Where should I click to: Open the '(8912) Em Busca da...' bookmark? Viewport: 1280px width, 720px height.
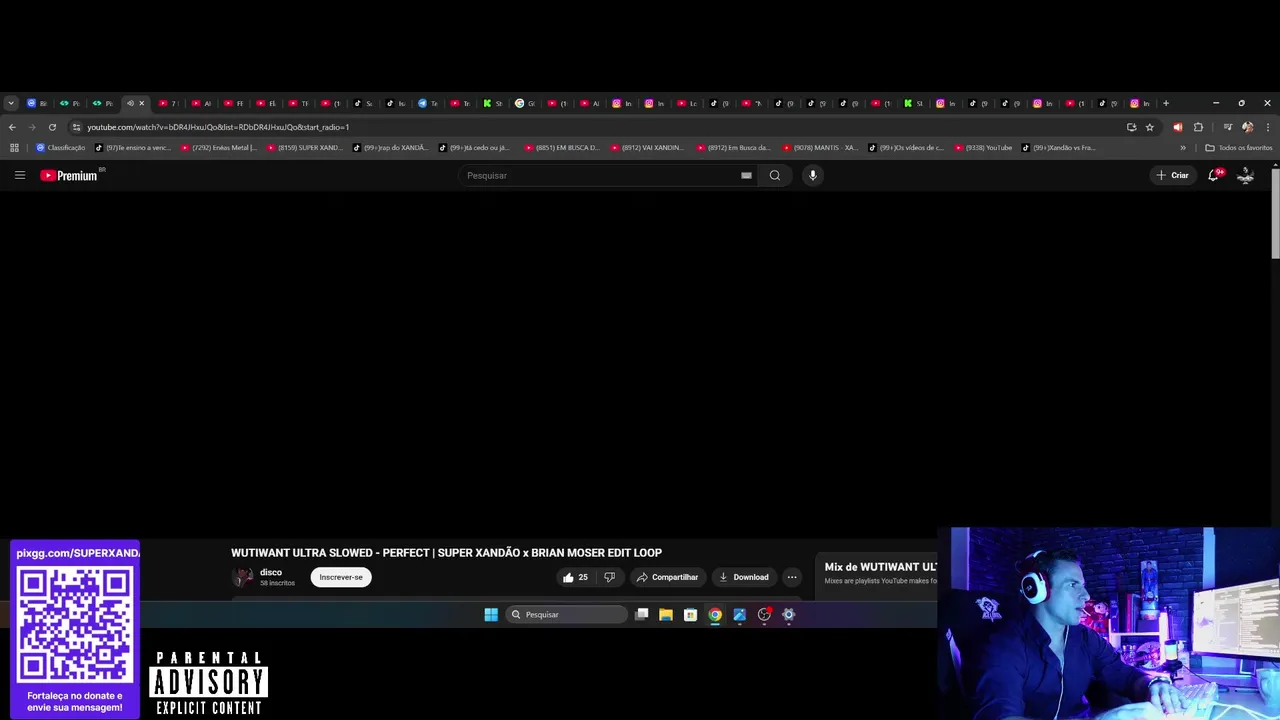click(734, 148)
